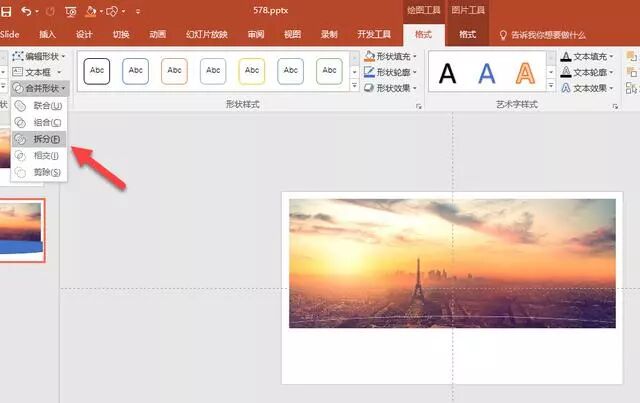Expand the WordArt styles gallery more arrow
Image resolution: width=640 pixels, height=403 pixels.
[x=551, y=85]
